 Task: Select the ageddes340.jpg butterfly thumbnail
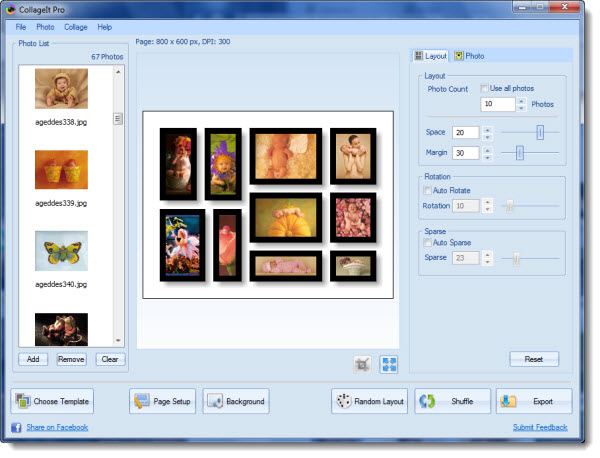61,251
